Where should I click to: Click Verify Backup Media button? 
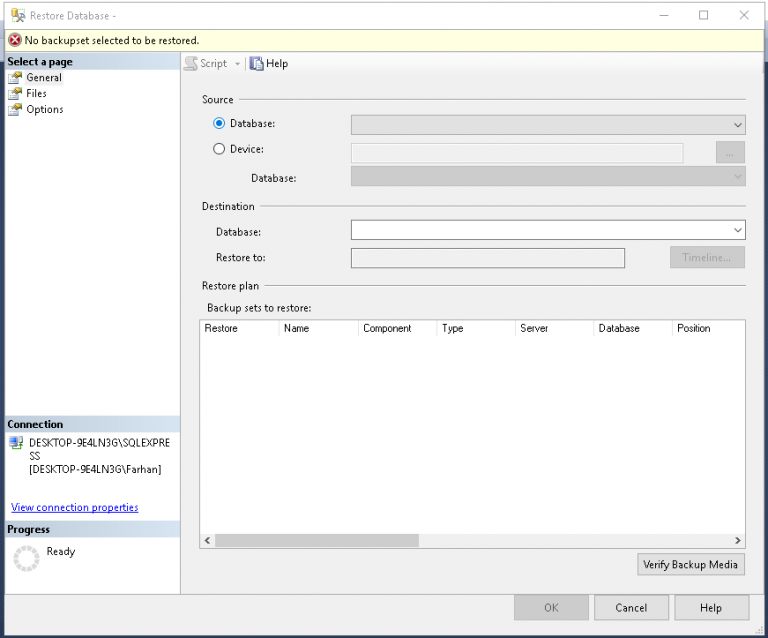691,565
